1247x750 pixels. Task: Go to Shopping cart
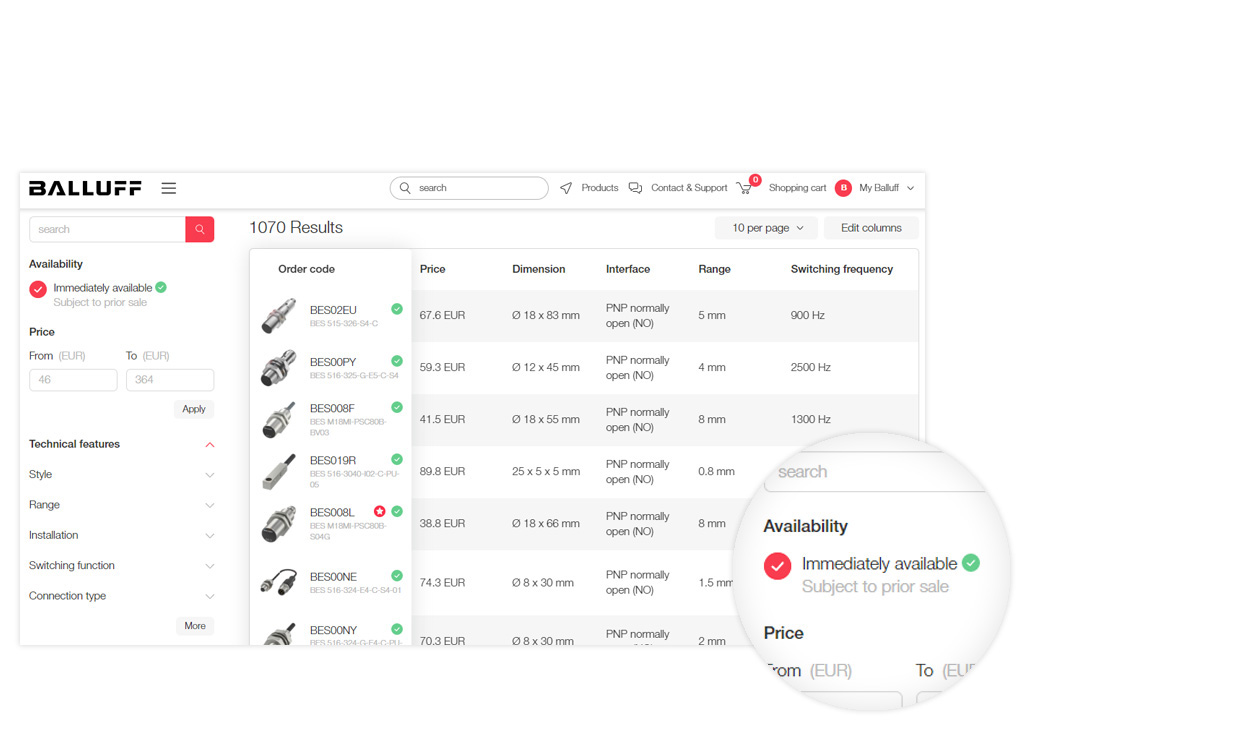click(x=797, y=188)
